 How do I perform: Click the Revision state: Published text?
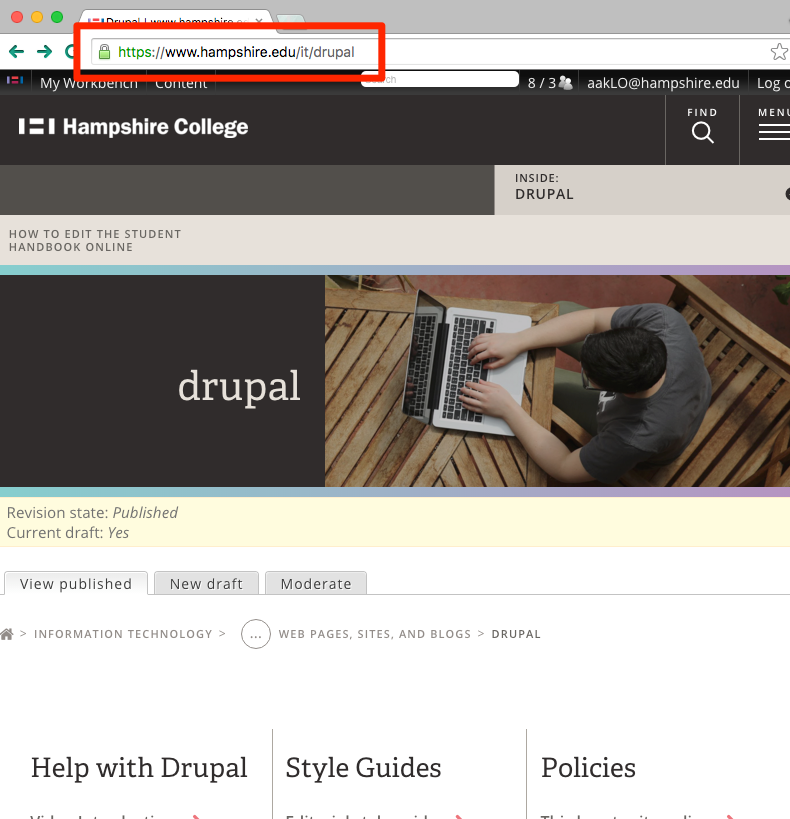92,512
